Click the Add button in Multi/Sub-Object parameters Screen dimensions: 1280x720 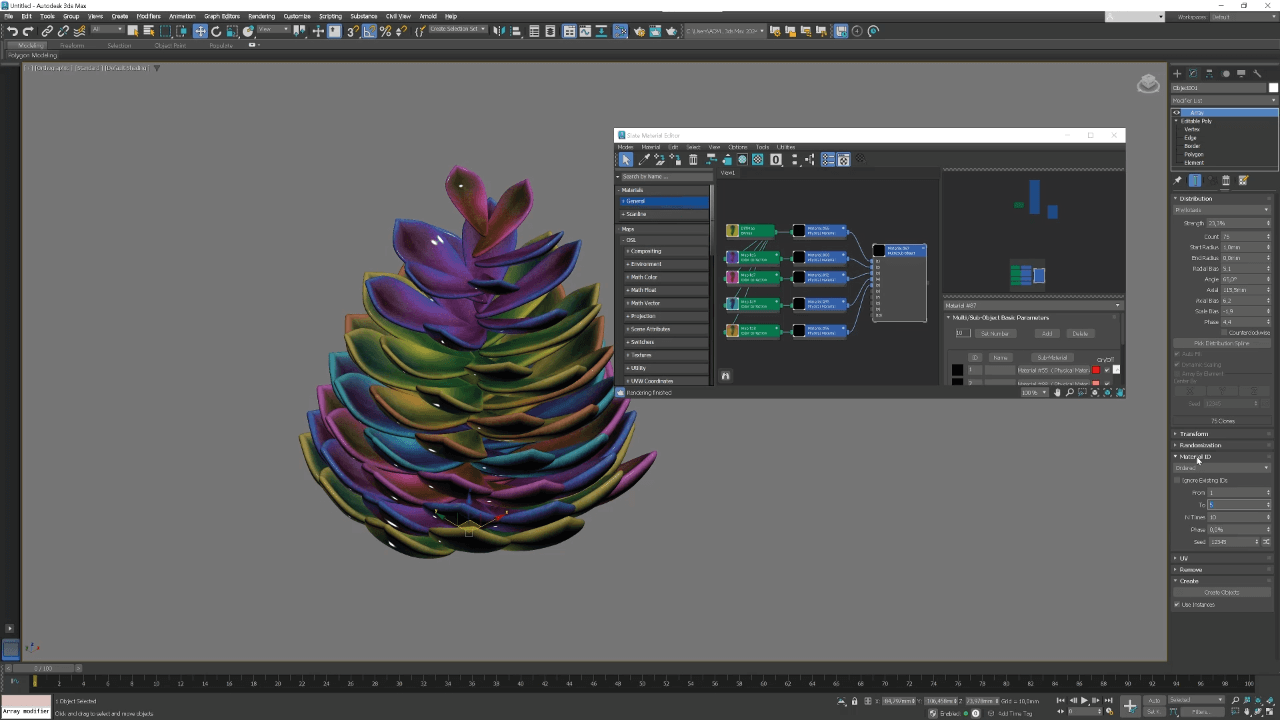click(x=1047, y=333)
